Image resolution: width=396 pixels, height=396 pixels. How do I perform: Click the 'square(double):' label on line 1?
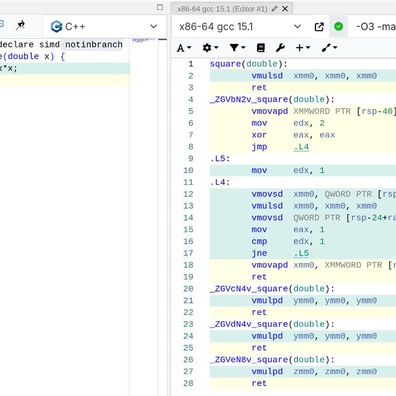tap(248, 64)
